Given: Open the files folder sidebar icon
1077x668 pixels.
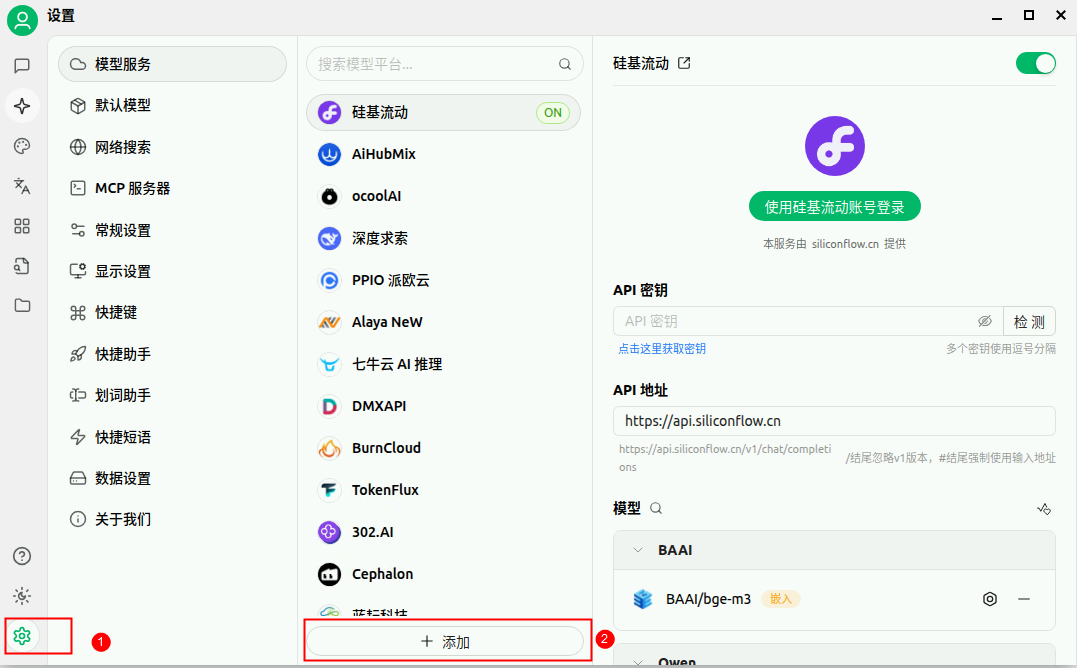Looking at the screenshot, I should tap(22, 306).
